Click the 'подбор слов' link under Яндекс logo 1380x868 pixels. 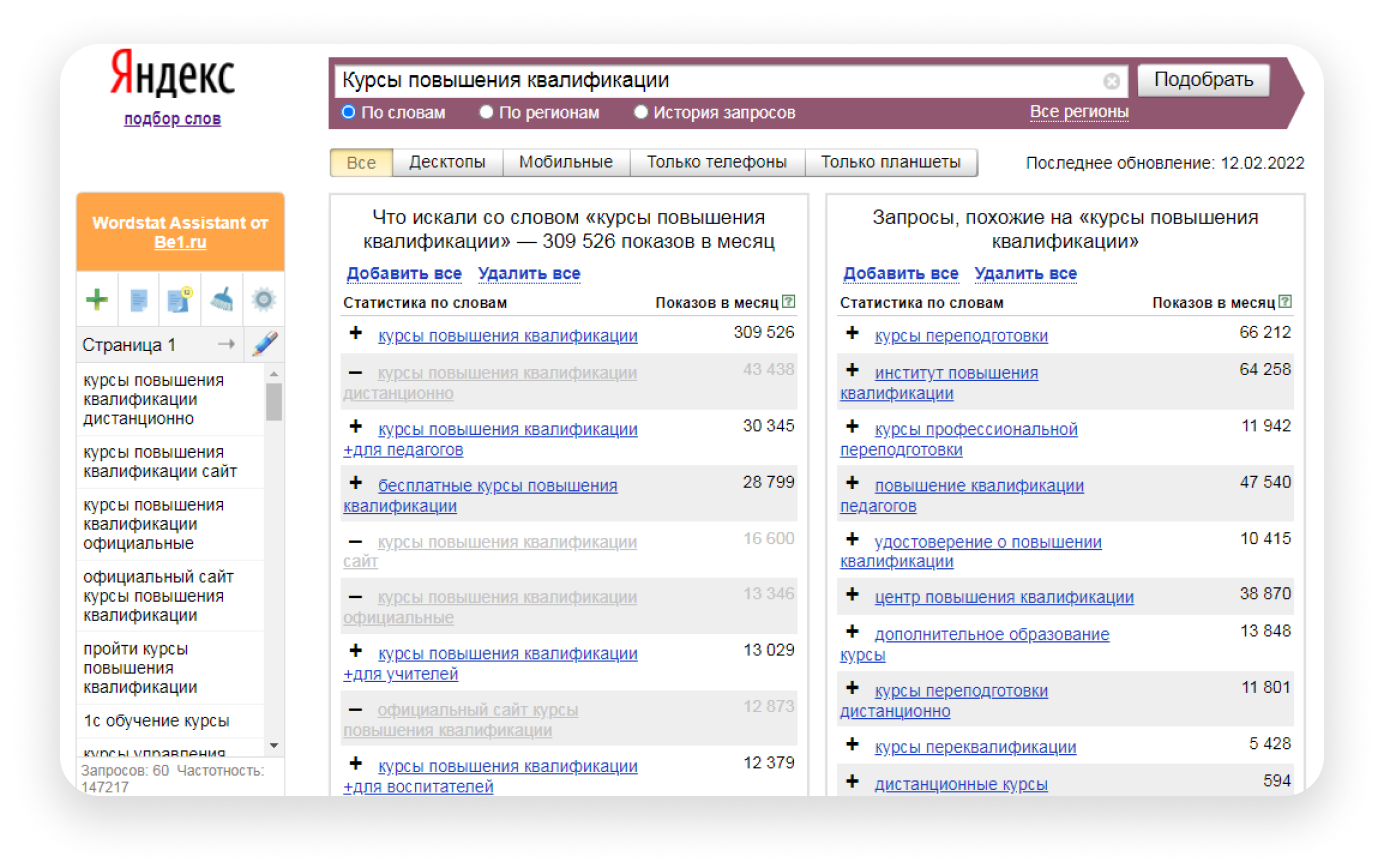[172, 119]
